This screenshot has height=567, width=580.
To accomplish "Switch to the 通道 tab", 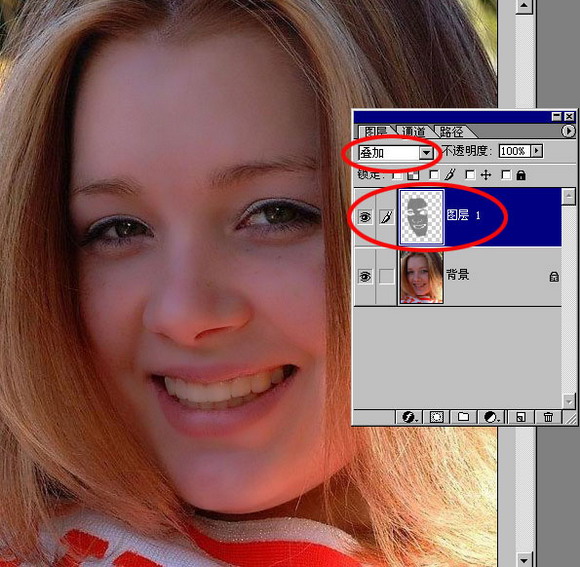I will tap(414, 131).
